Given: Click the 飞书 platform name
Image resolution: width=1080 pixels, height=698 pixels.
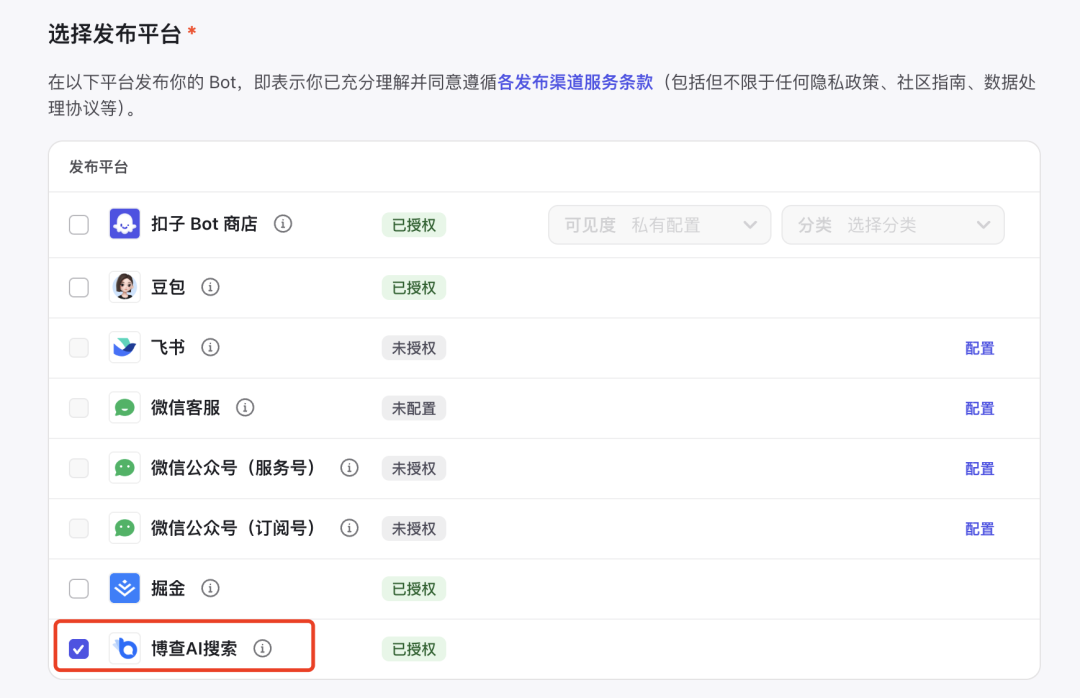Looking at the screenshot, I should click(168, 347).
